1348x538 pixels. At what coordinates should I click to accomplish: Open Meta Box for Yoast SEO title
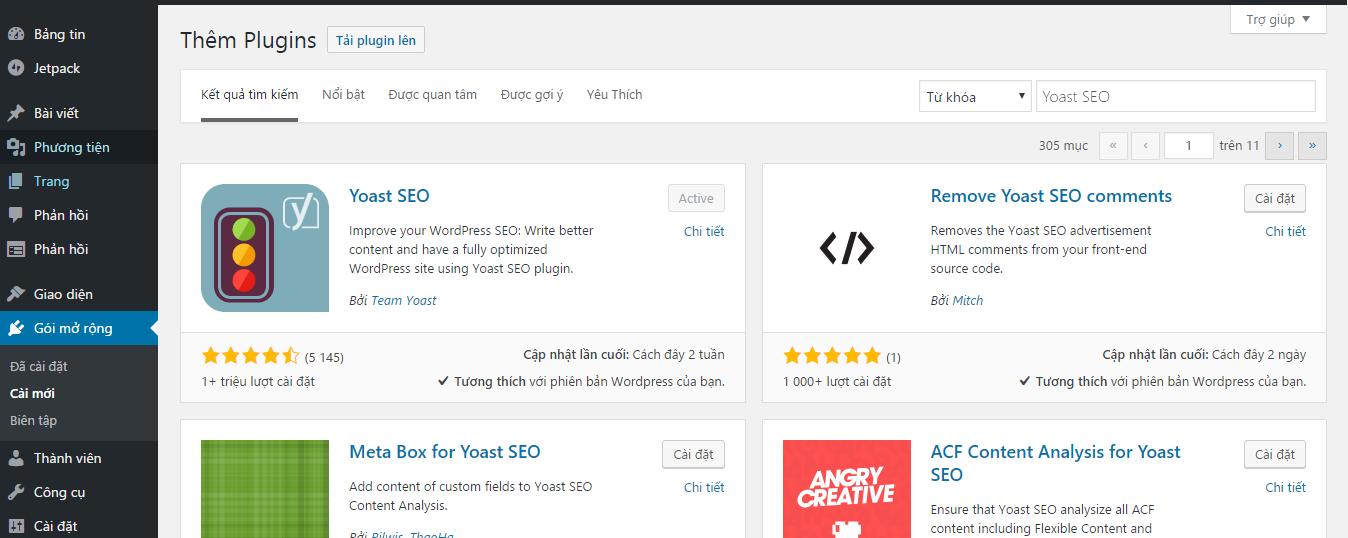(x=445, y=452)
